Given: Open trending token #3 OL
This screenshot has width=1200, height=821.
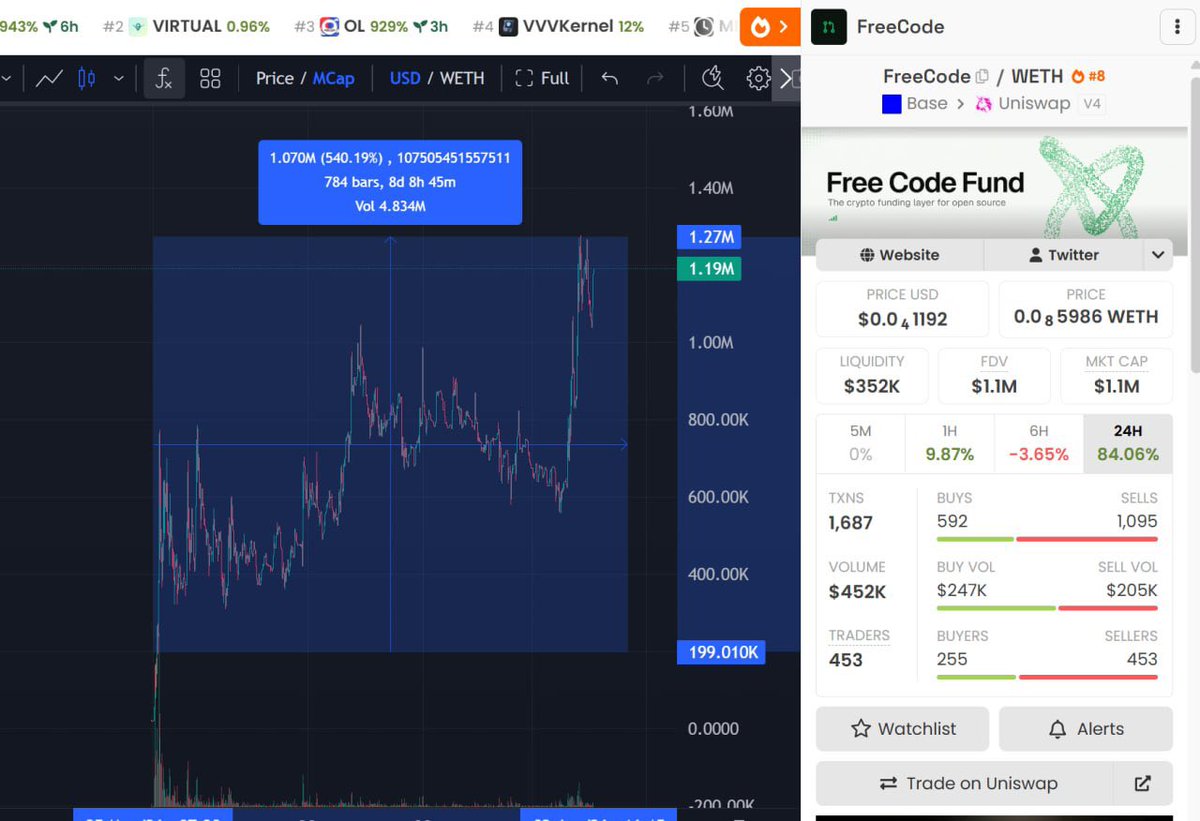Looking at the screenshot, I should (371, 26).
